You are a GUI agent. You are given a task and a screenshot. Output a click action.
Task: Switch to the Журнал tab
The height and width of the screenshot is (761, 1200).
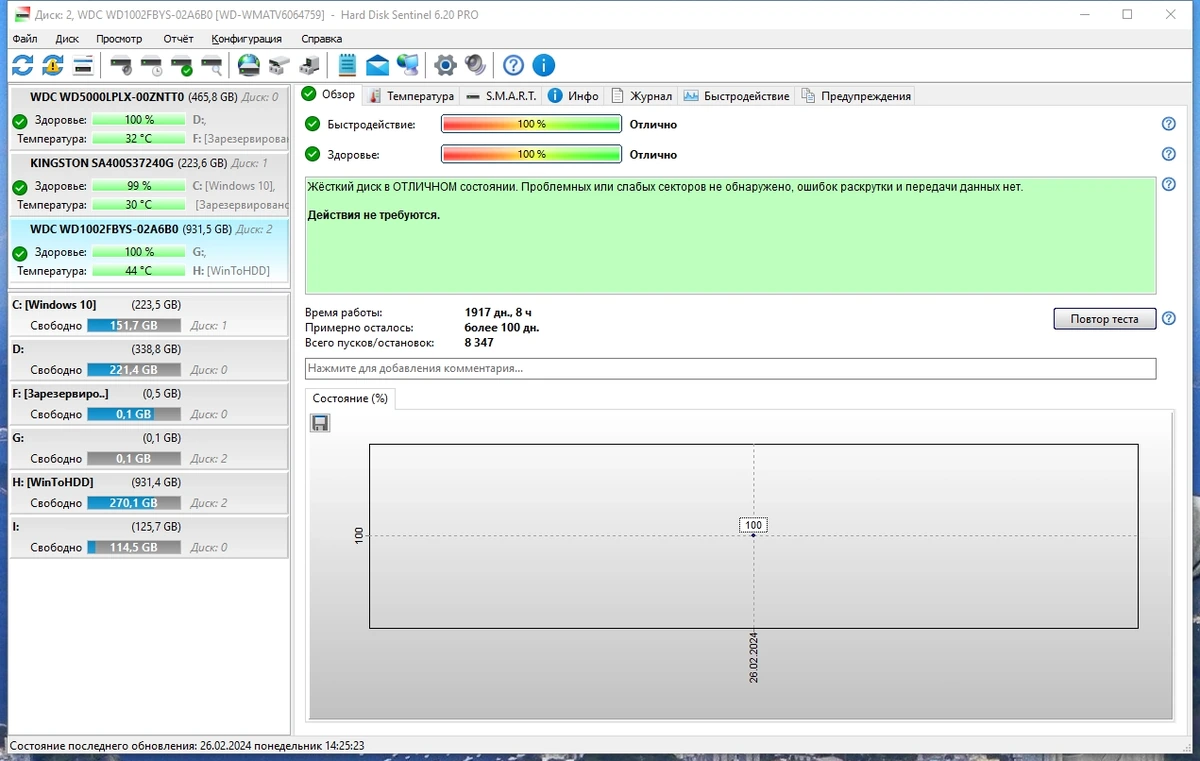coord(641,96)
